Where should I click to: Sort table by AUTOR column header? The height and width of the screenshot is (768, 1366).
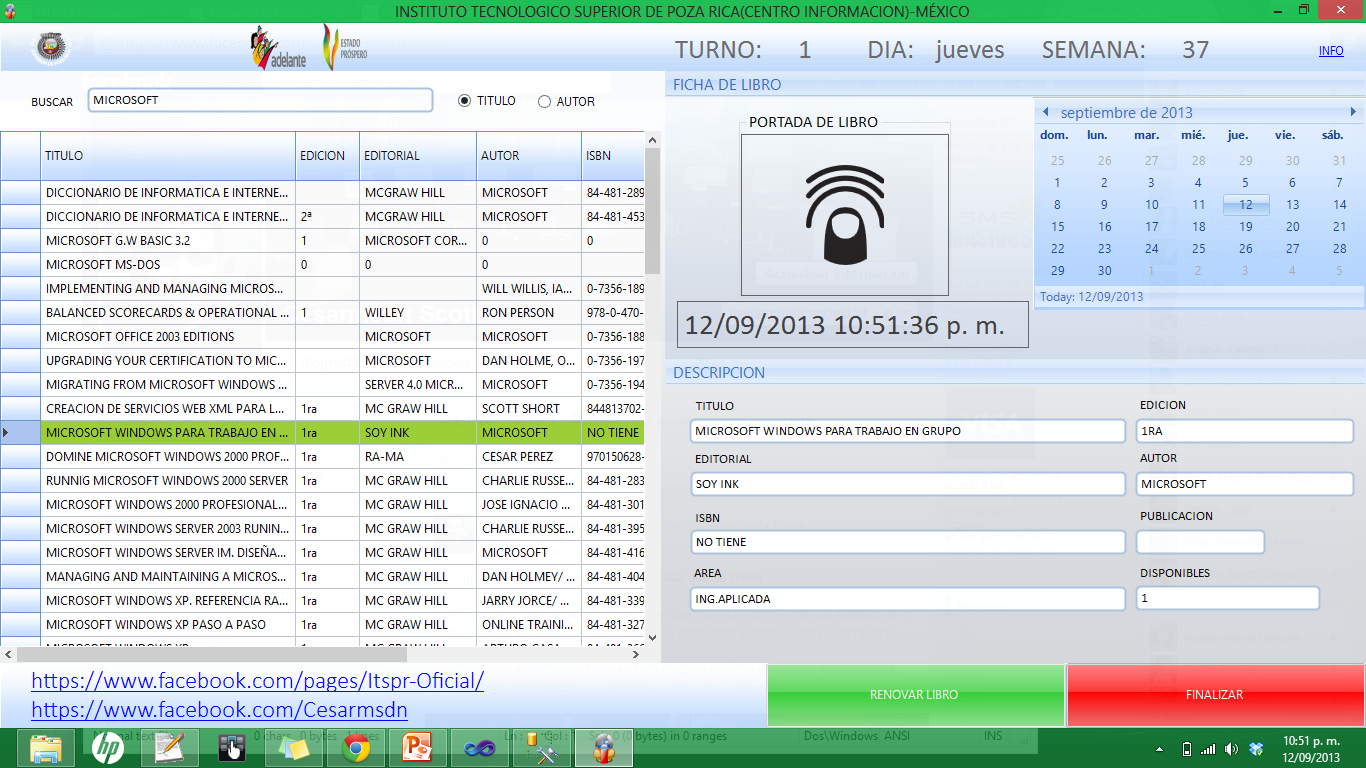click(529, 156)
